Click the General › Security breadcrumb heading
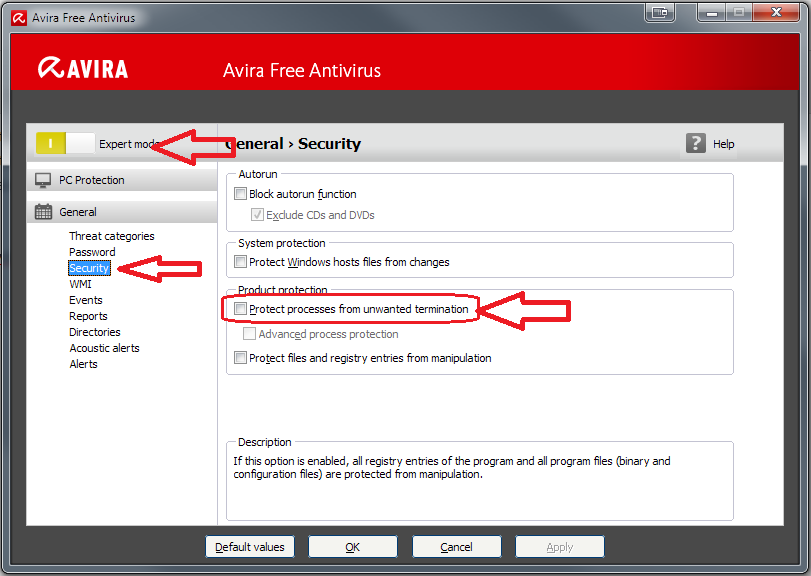This screenshot has width=811, height=576. click(x=293, y=144)
